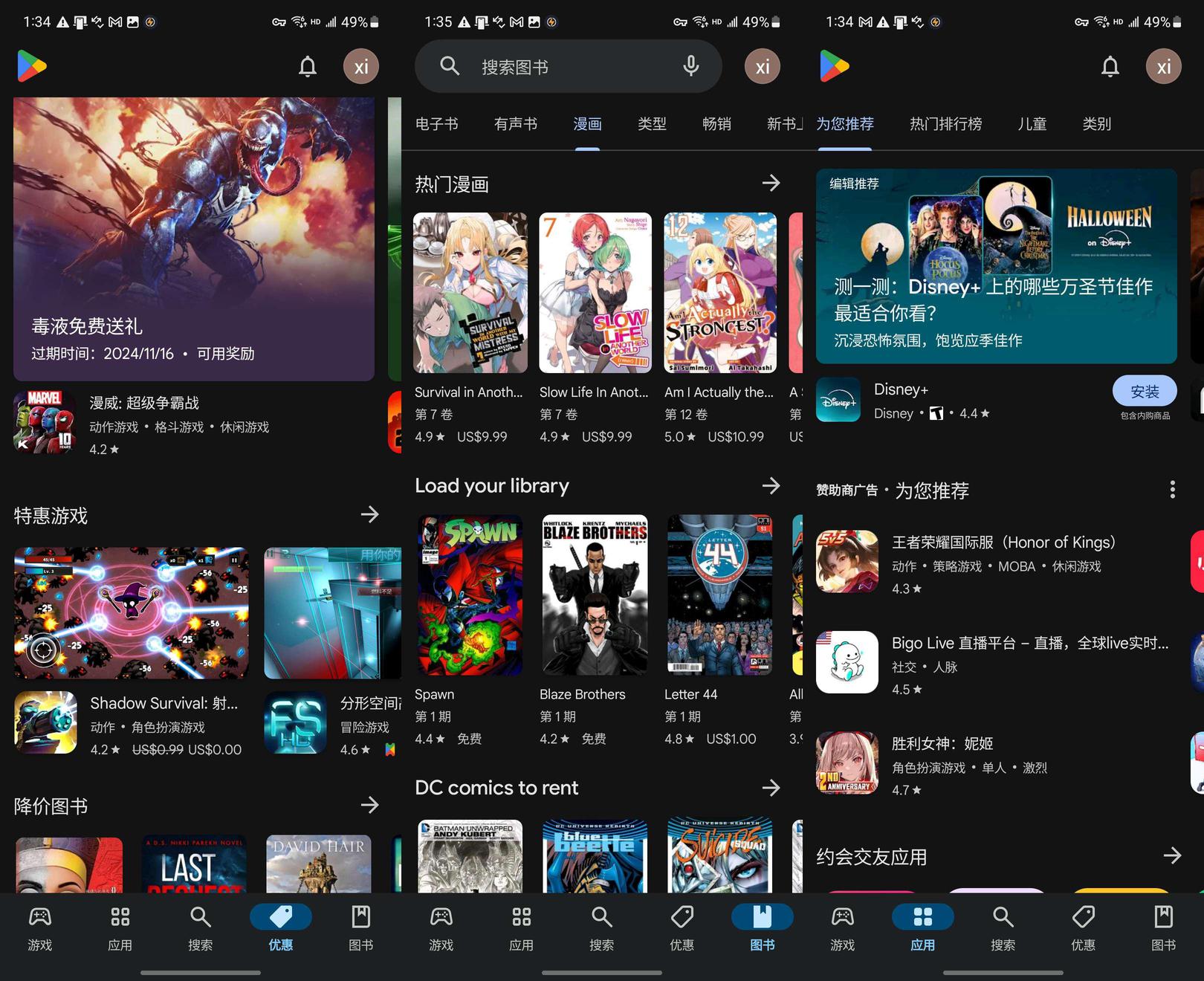Install the Disney+ app with 安装
The image size is (1204, 981).
click(1145, 392)
